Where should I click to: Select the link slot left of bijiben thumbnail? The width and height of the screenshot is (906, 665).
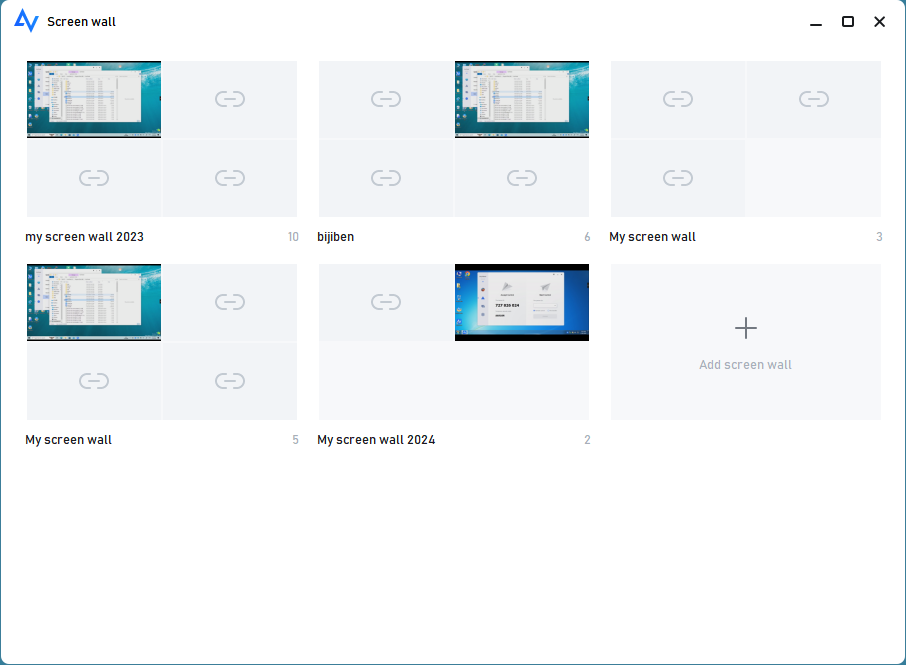pos(385,98)
